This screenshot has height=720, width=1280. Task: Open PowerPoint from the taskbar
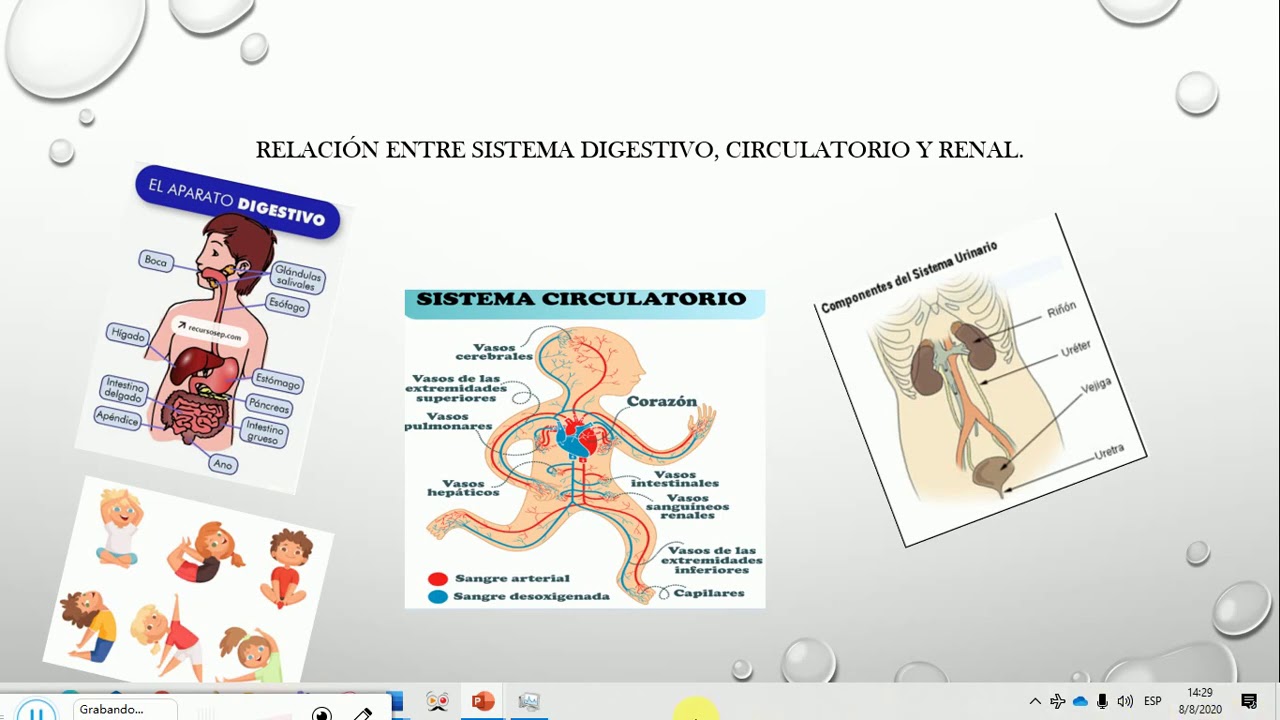click(x=483, y=702)
